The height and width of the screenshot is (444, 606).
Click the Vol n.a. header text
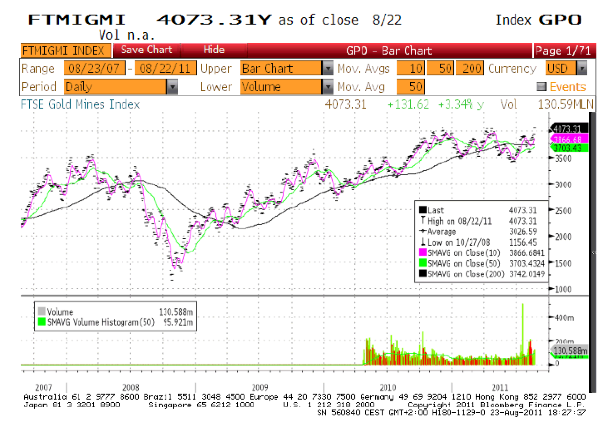tap(127, 35)
